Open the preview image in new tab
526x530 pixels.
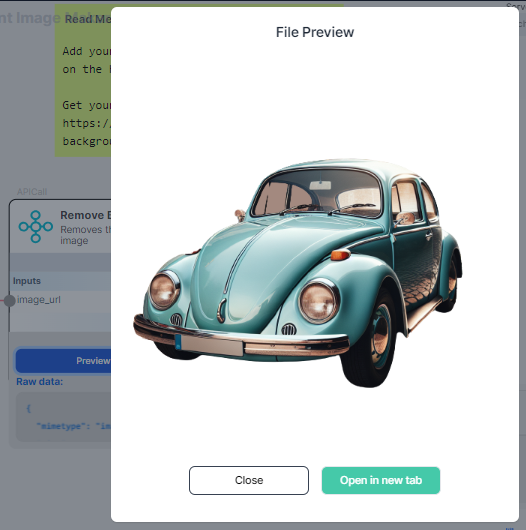coord(381,480)
